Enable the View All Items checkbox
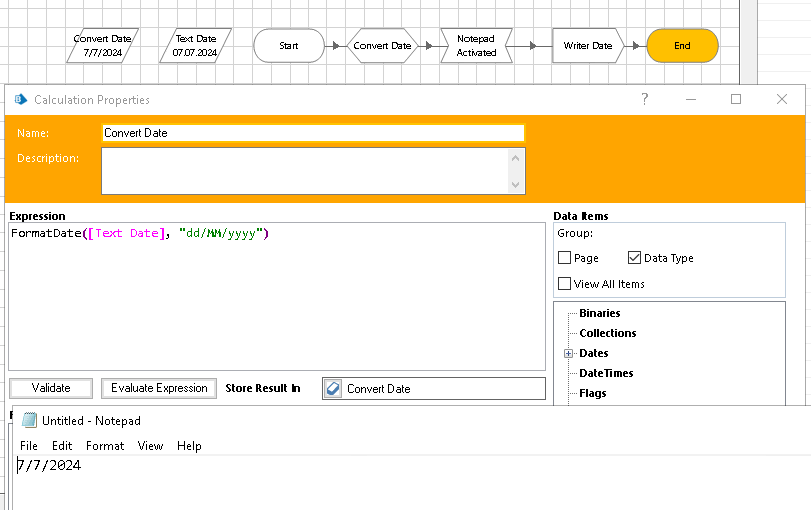The height and width of the screenshot is (510, 811). point(565,284)
